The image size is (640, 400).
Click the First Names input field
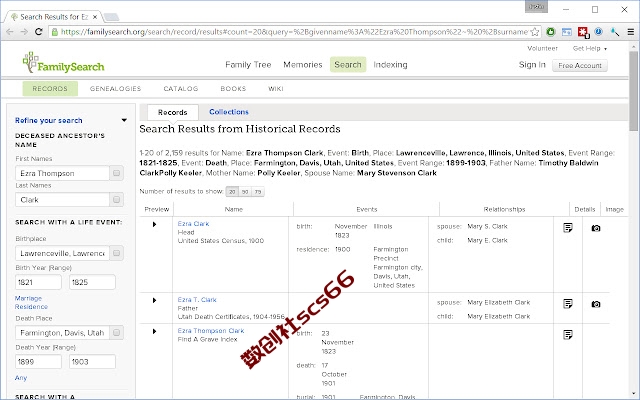62,173
